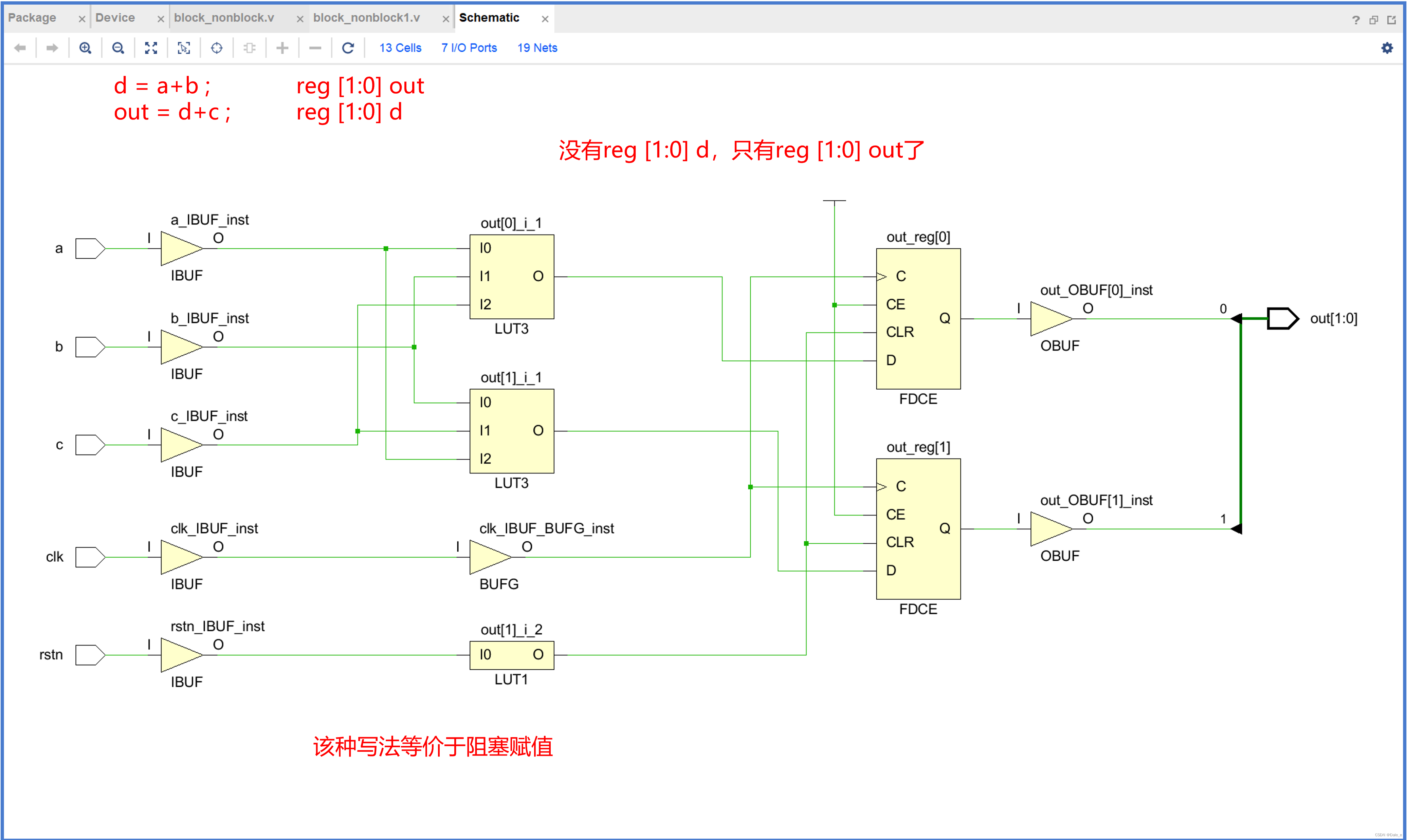Select the thick out bus net

(1241, 425)
